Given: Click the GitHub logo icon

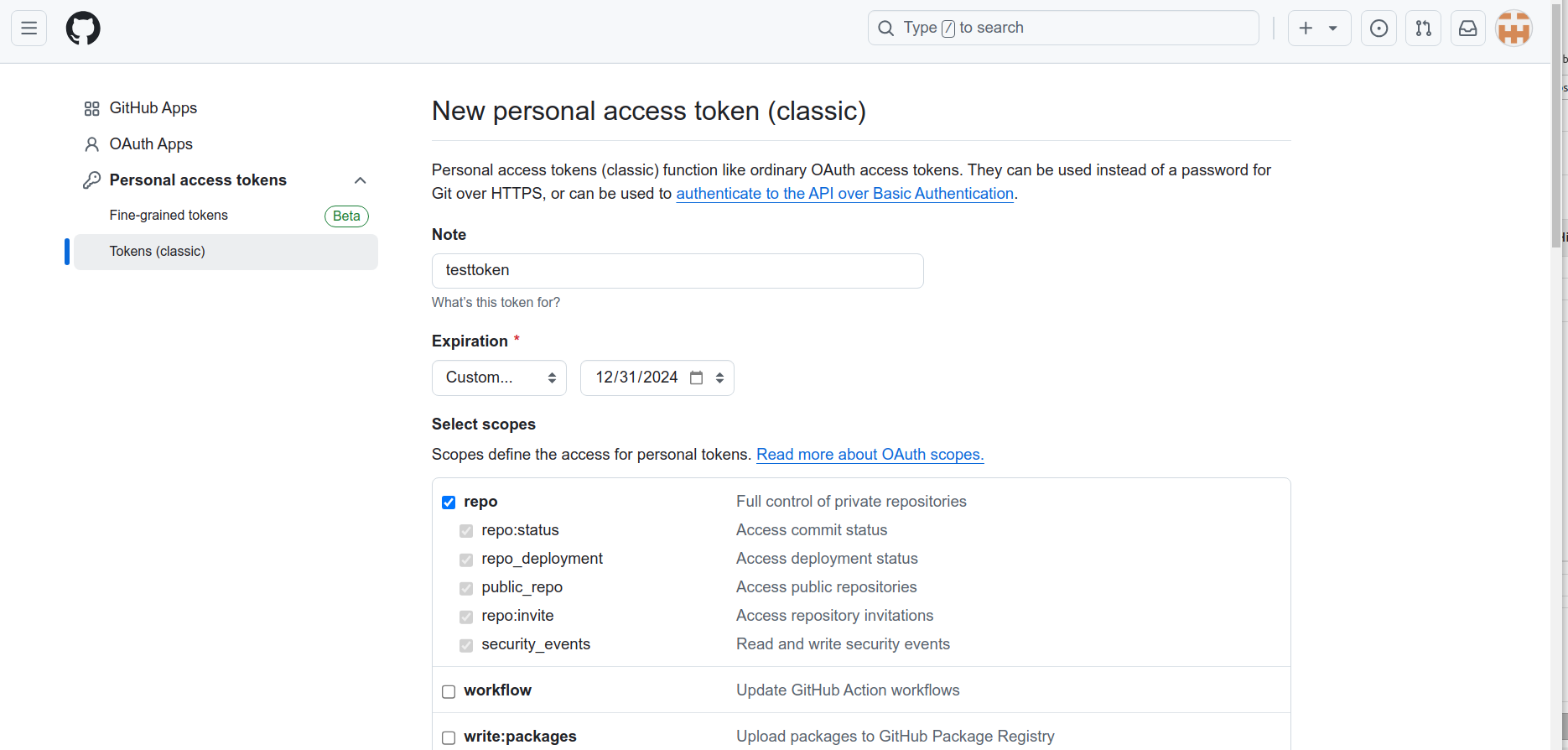Looking at the screenshot, I should [83, 29].
